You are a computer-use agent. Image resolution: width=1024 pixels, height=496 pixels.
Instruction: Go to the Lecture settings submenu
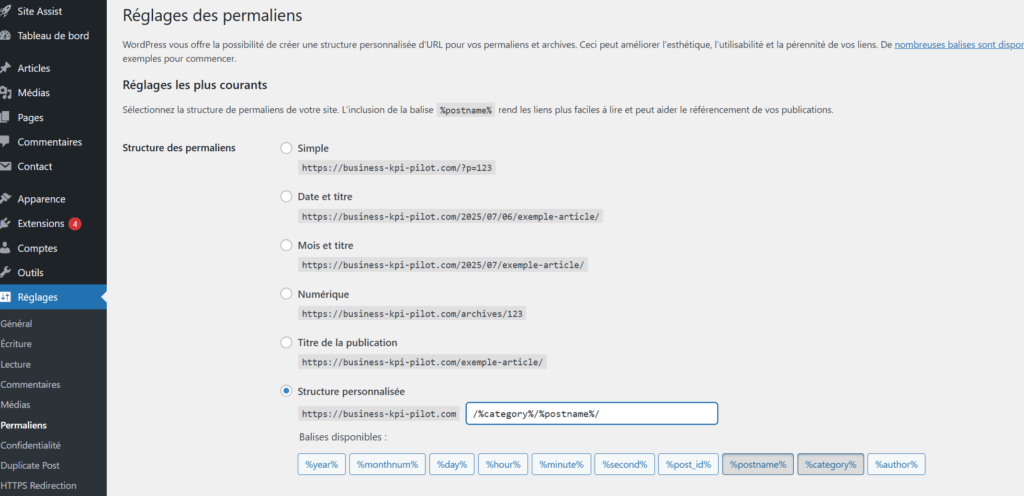click(x=16, y=364)
